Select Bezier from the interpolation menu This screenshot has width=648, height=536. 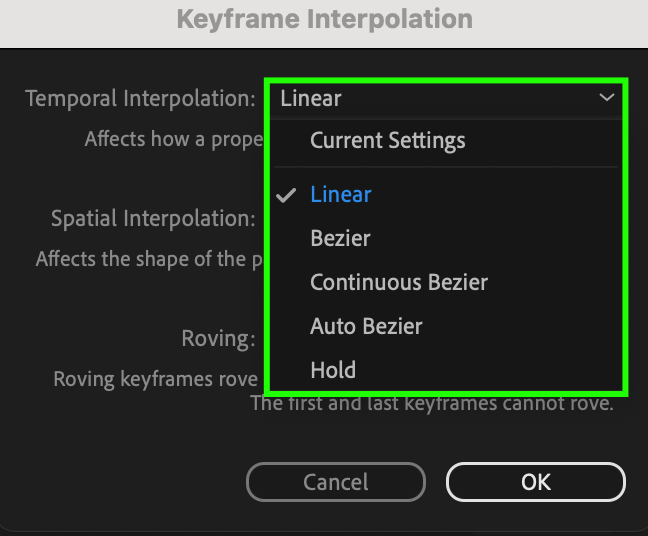coord(340,238)
